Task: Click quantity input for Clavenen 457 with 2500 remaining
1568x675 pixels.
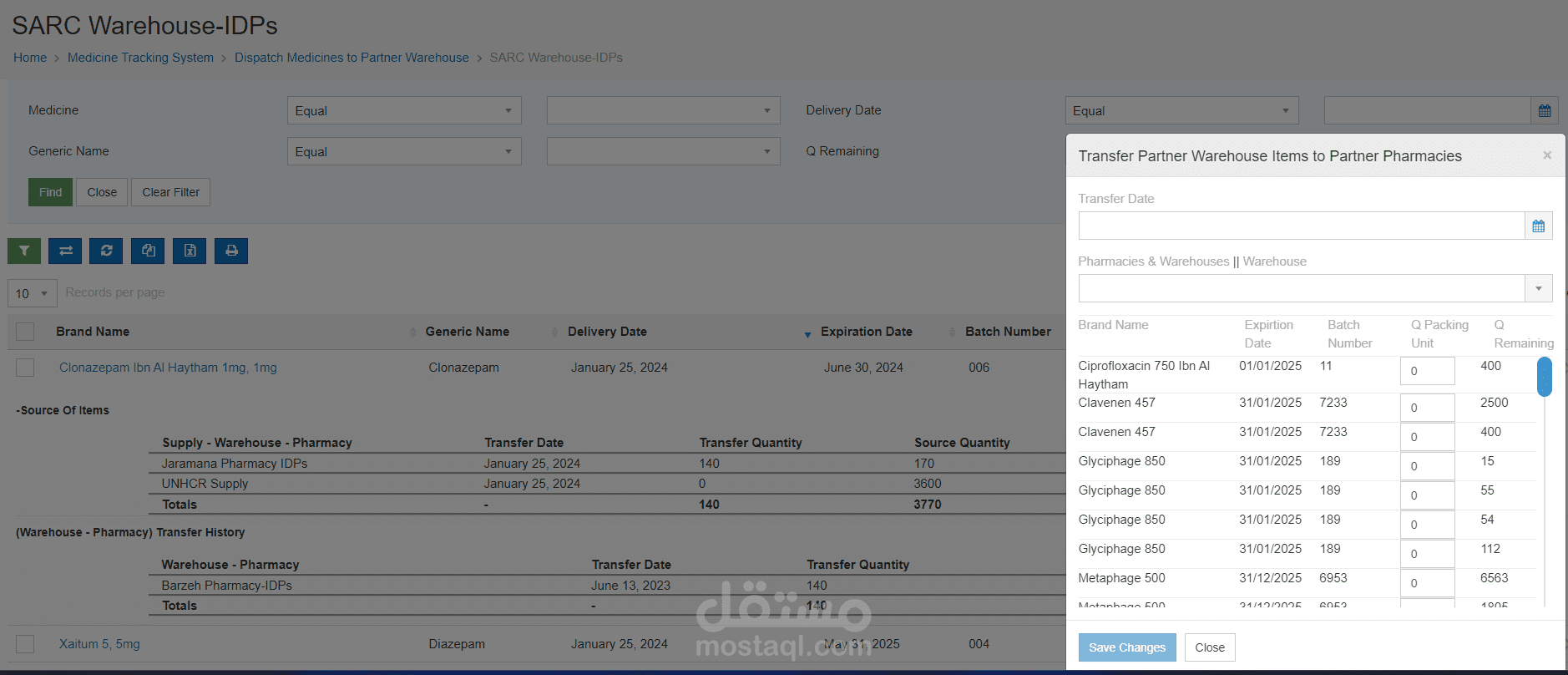Action: pos(1428,408)
